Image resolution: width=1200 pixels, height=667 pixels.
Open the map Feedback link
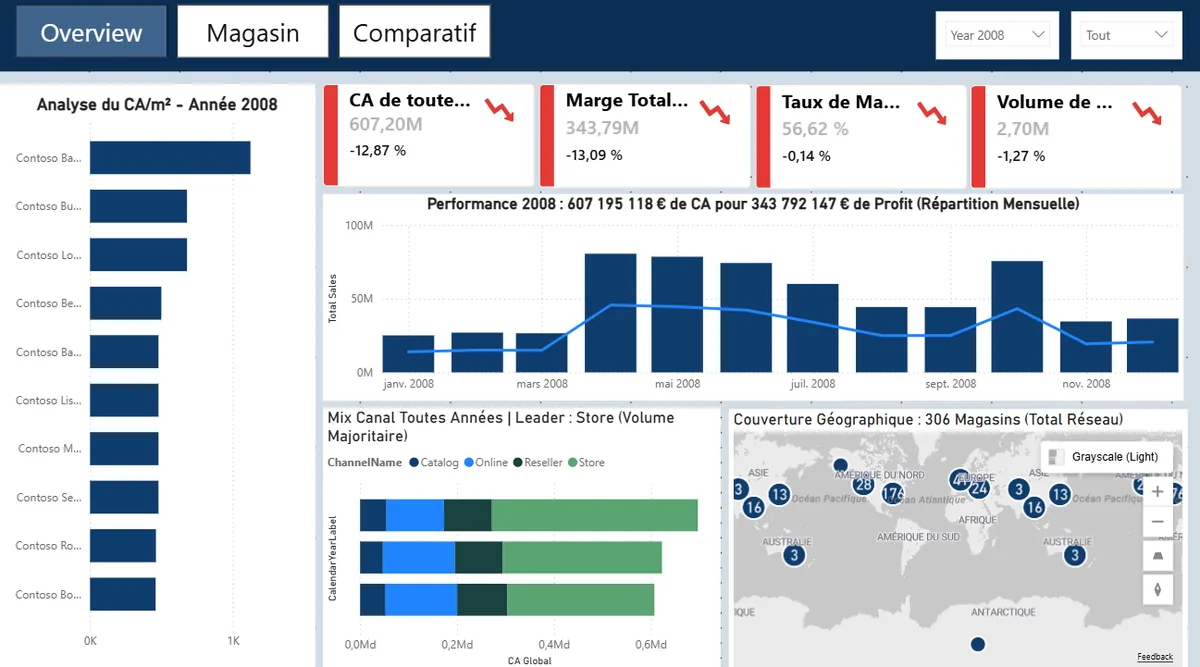[x=1155, y=657]
